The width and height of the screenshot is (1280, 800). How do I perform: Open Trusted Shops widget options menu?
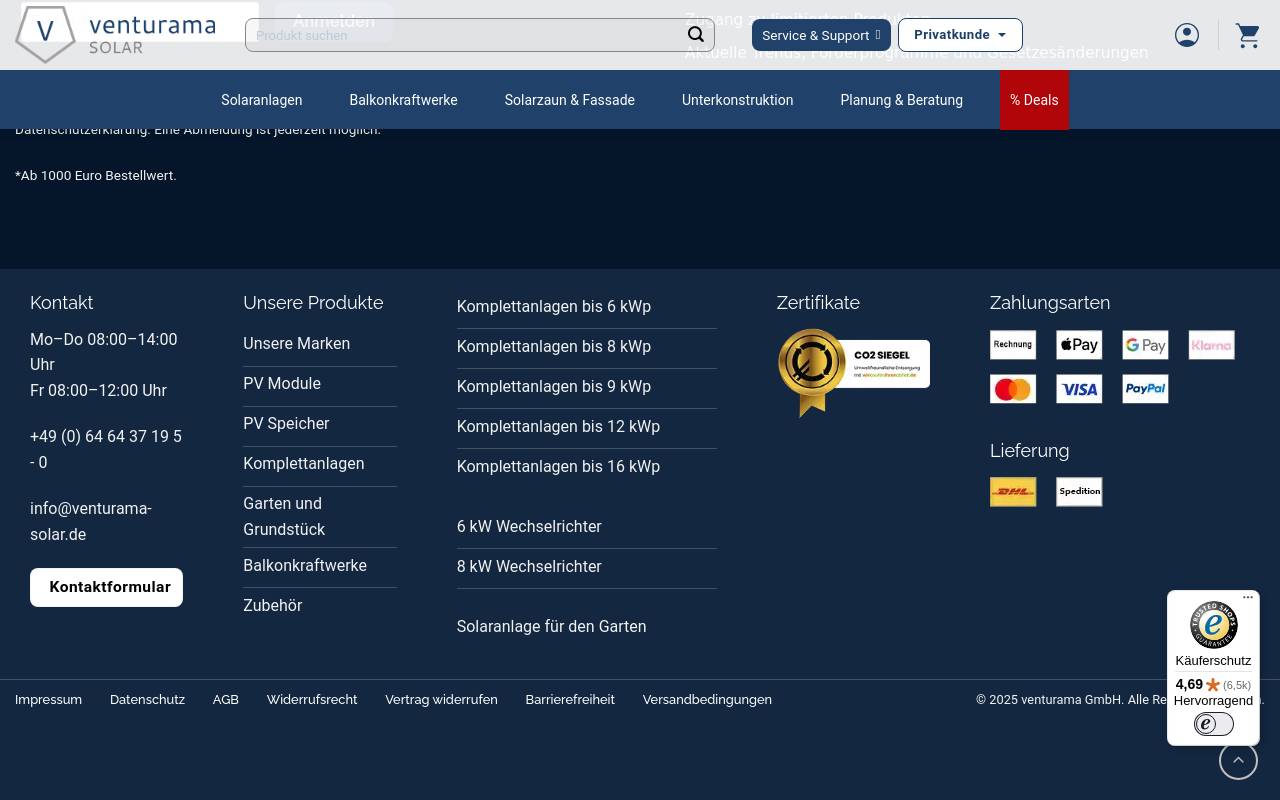point(1248,598)
